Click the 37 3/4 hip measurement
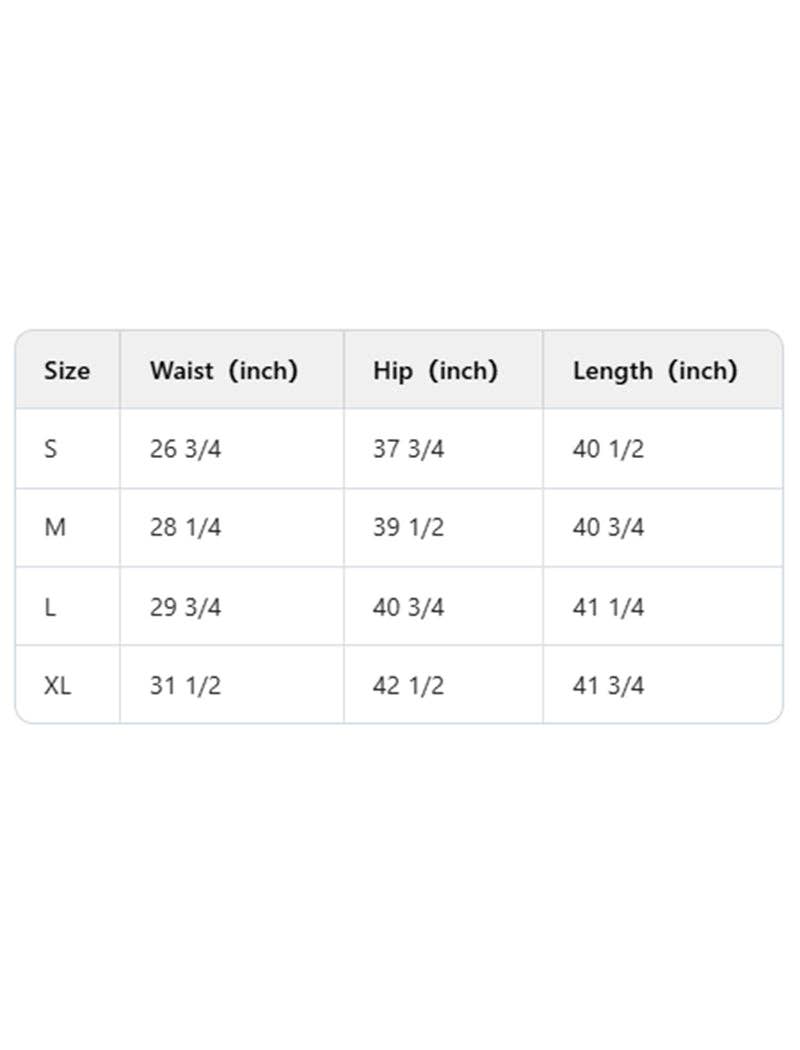800x1050 pixels. [408, 449]
